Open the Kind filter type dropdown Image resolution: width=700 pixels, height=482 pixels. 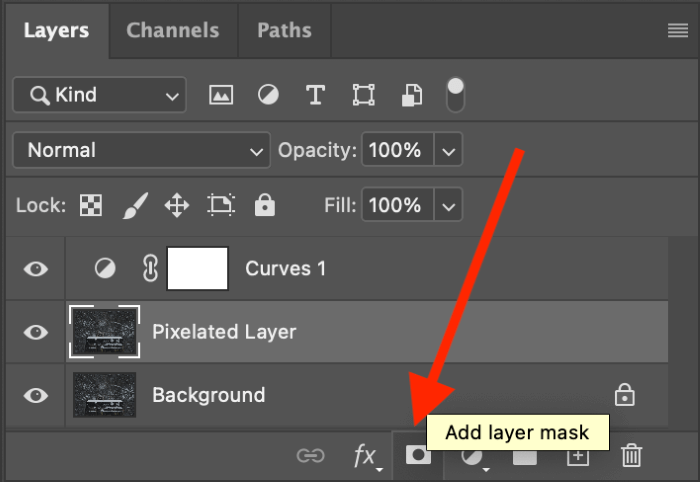point(98,95)
